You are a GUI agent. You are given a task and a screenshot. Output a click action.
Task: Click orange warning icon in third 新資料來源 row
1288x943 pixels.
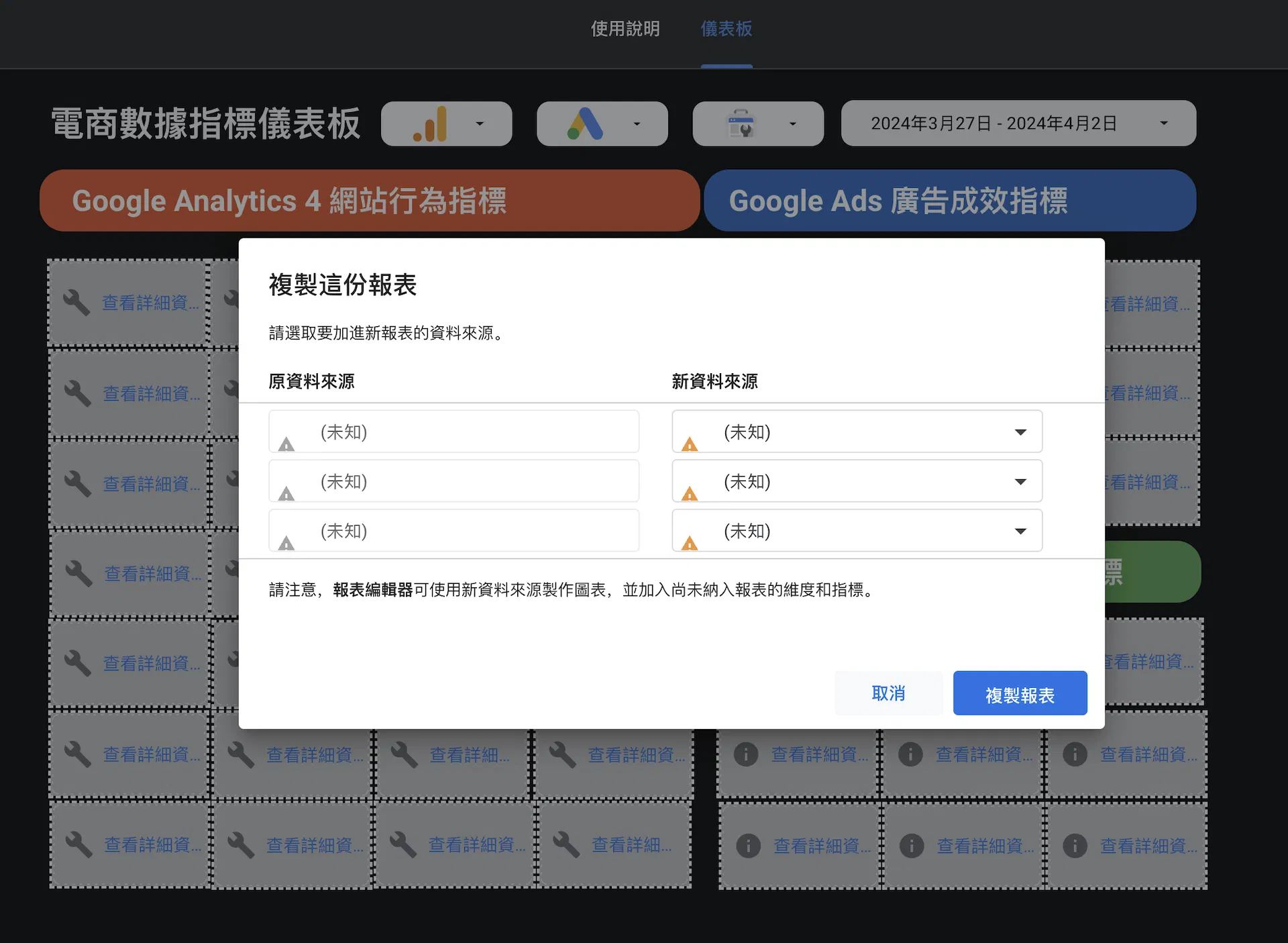coord(690,544)
